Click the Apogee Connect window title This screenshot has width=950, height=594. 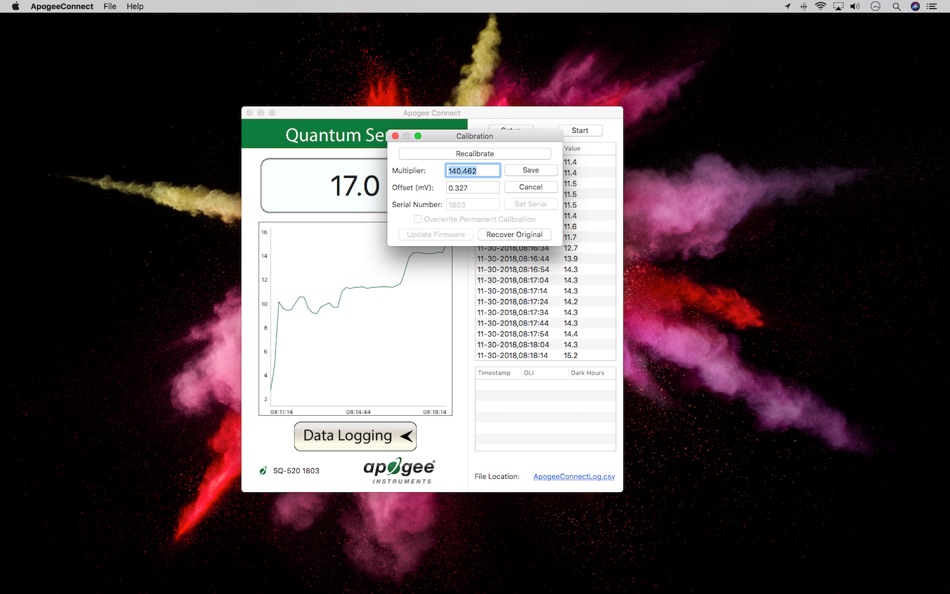coord(431,113)
